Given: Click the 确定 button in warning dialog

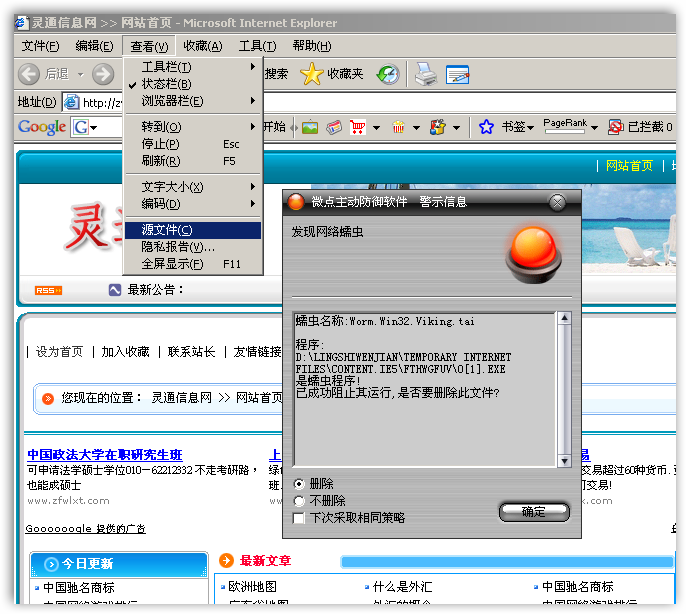Looking at the screenshot, I should 534,512.
